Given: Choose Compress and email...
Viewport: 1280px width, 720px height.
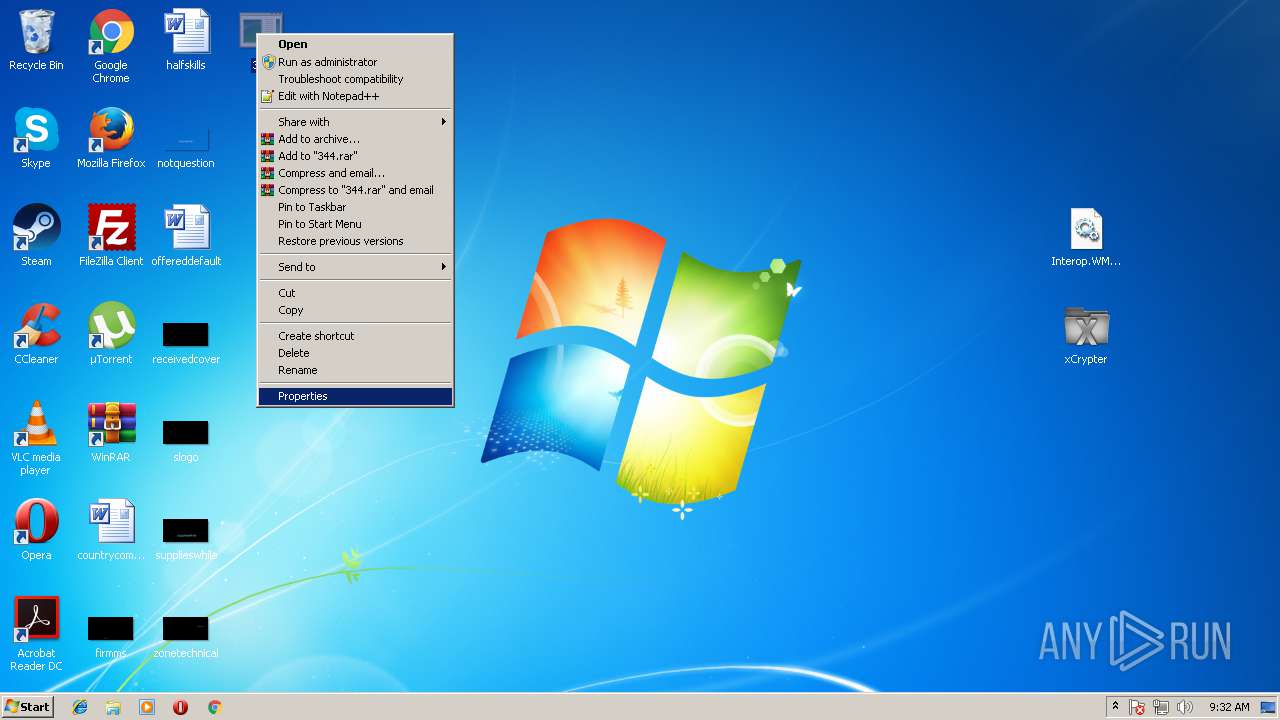Looking at the screenshot, I should 355,173.
